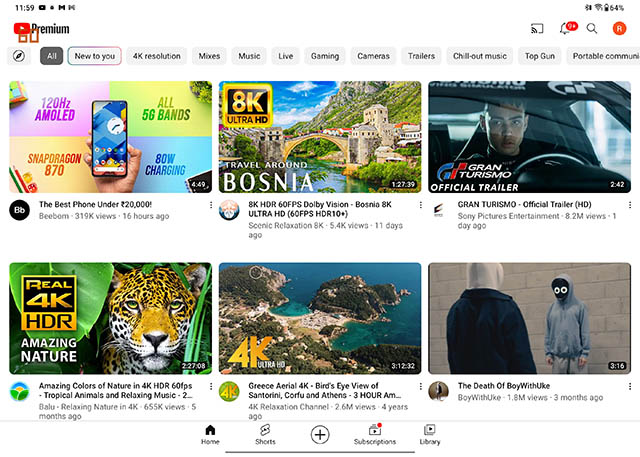Open options for Death Of BoyWithUke video
The image size is (640, 457).
click(630, 386)
